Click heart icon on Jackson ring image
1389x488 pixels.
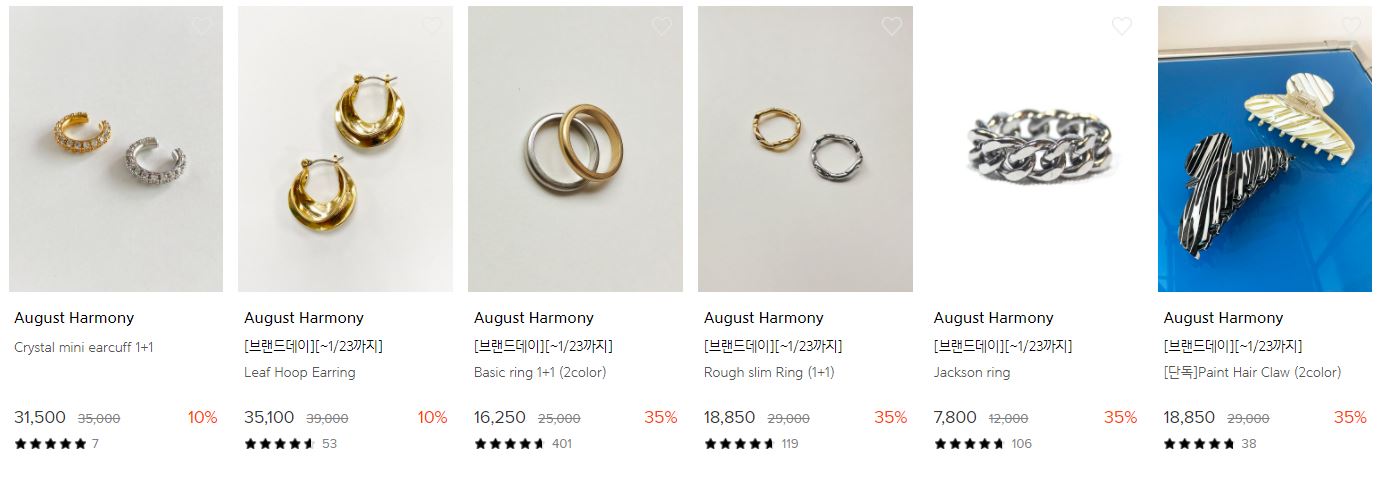point(1122,26)
